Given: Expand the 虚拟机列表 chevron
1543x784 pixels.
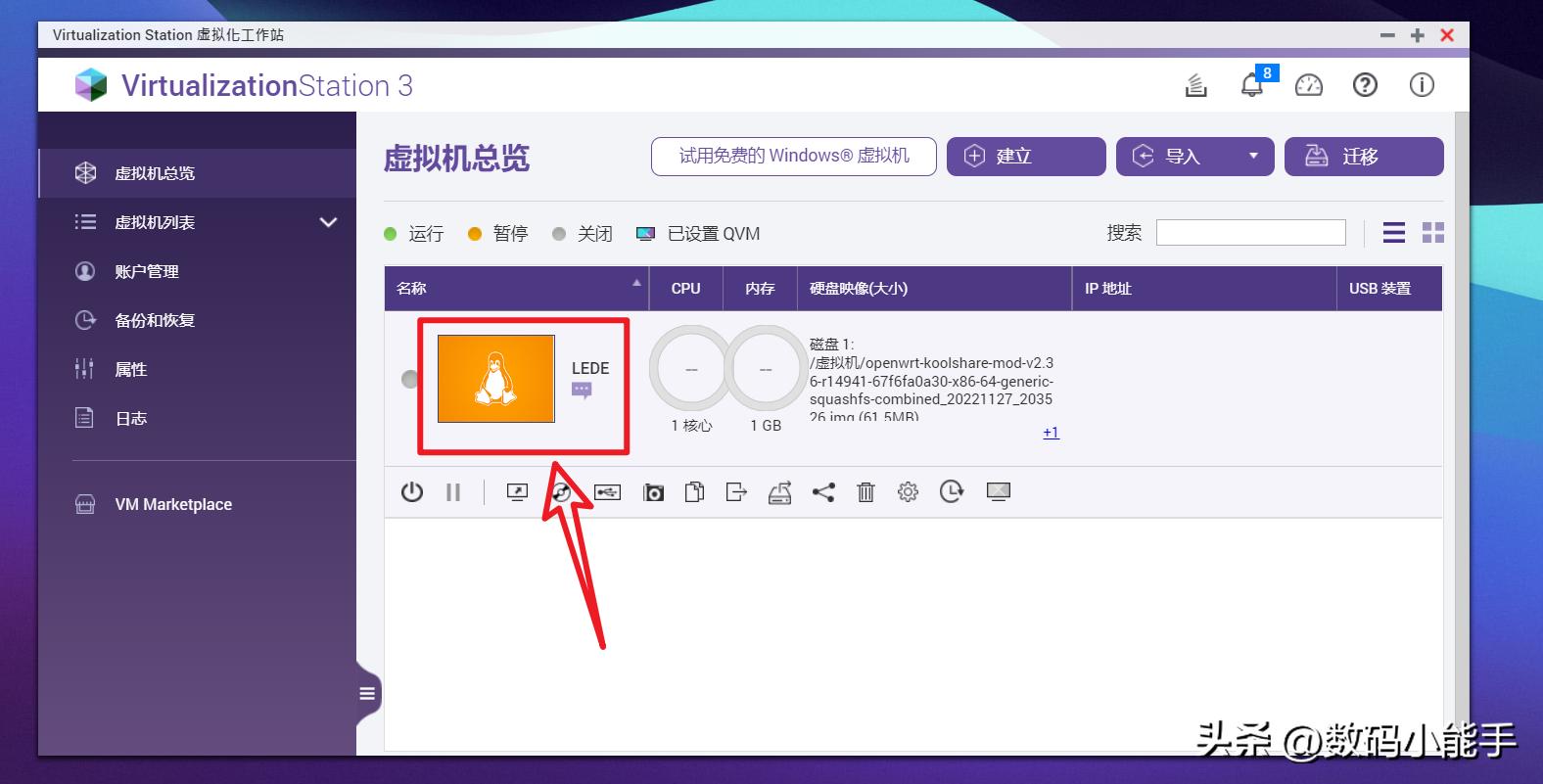Looking at the screenshot, I should [329, 222].
